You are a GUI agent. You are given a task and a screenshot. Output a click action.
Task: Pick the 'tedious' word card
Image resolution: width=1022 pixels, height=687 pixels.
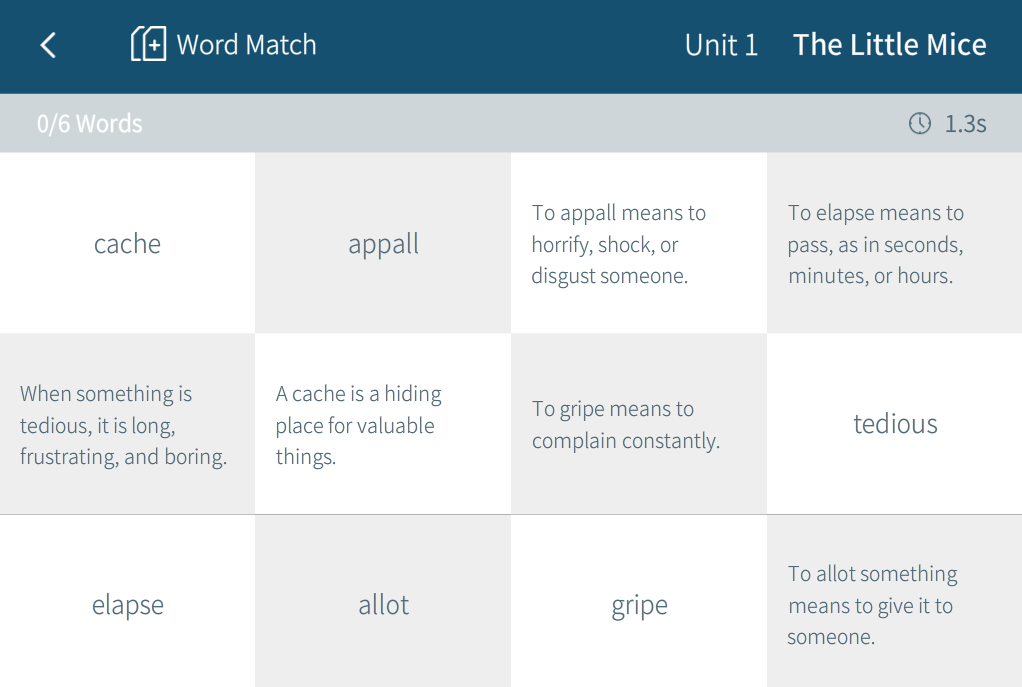(895, 424)
